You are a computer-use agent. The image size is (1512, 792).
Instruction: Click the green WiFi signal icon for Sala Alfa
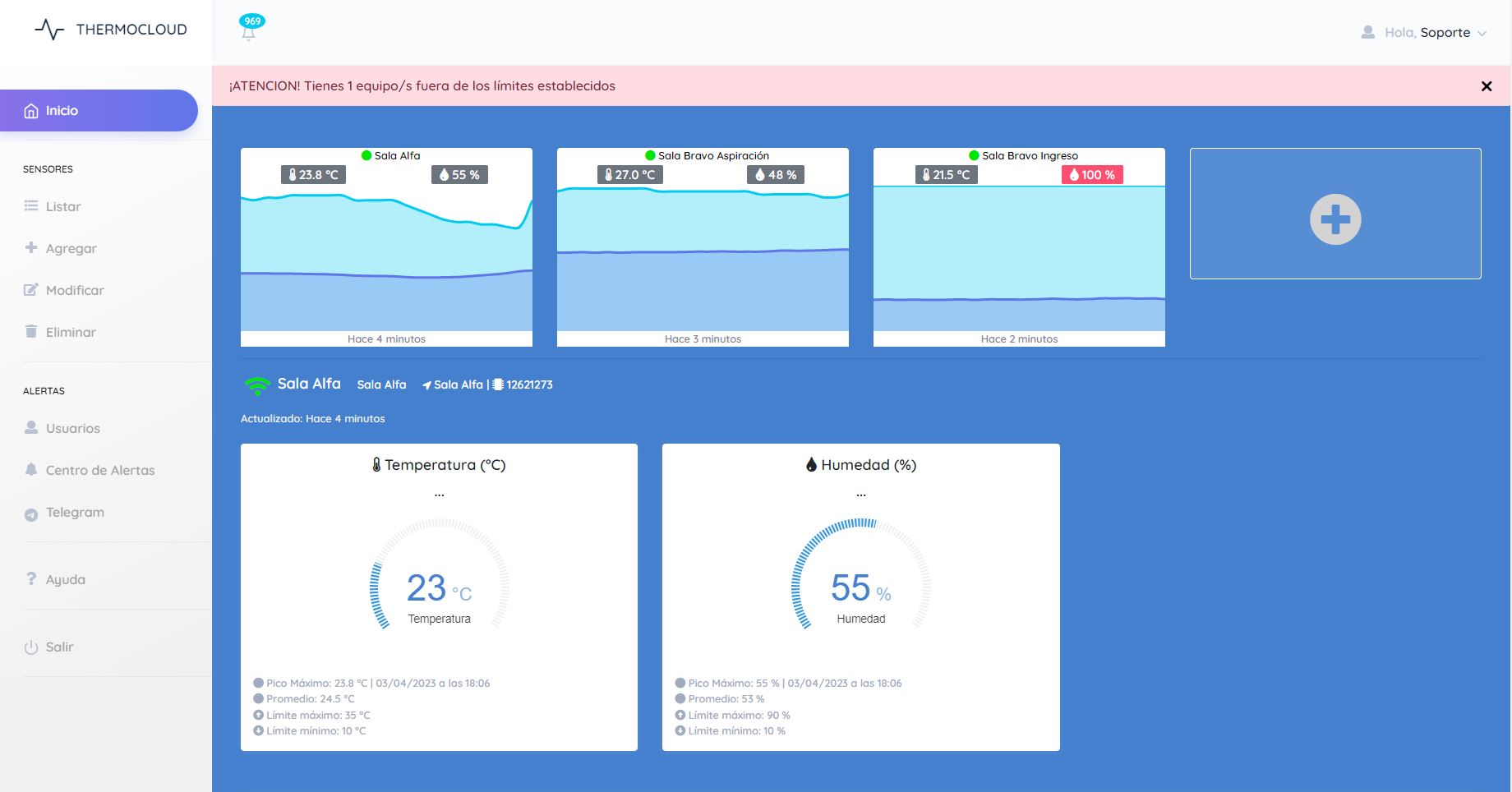pos(257,384)
